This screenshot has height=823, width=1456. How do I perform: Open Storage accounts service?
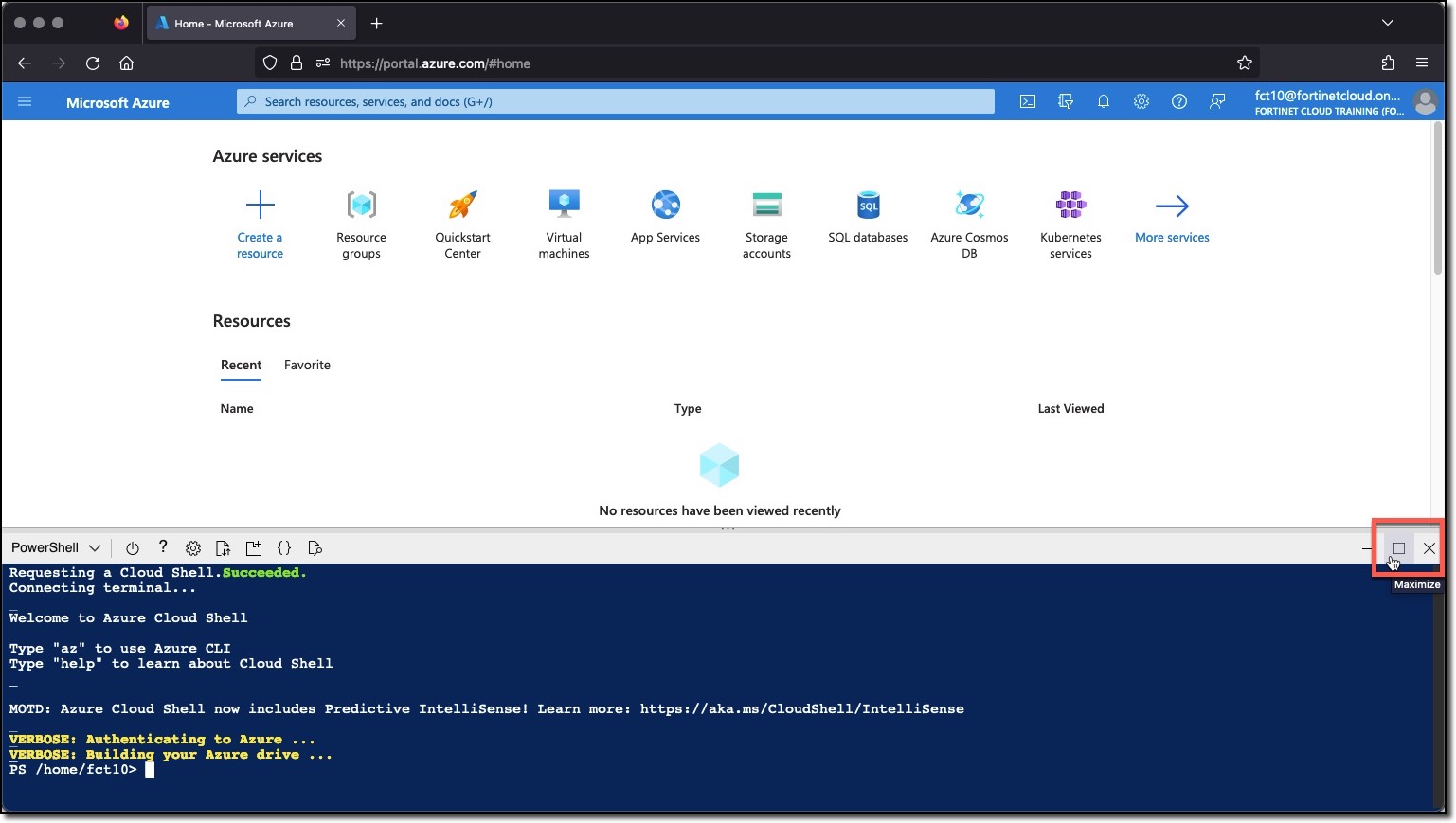[766, 224]
